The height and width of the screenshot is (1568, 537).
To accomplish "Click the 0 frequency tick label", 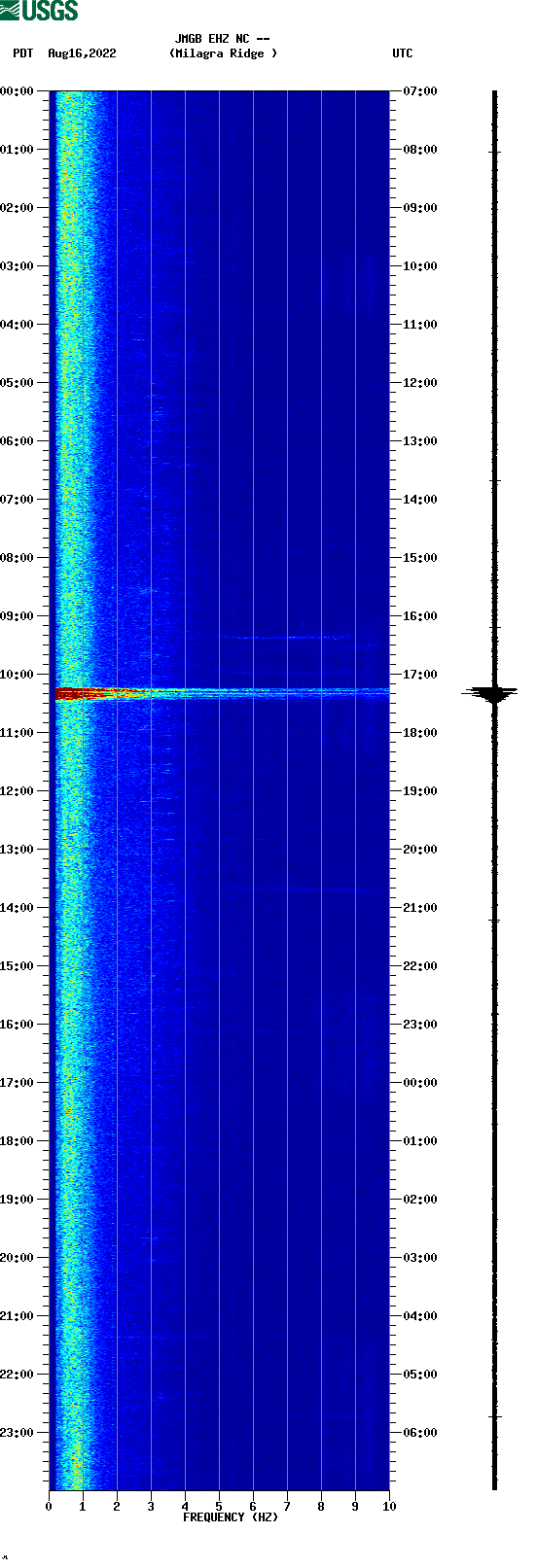I will point(49,1507).
